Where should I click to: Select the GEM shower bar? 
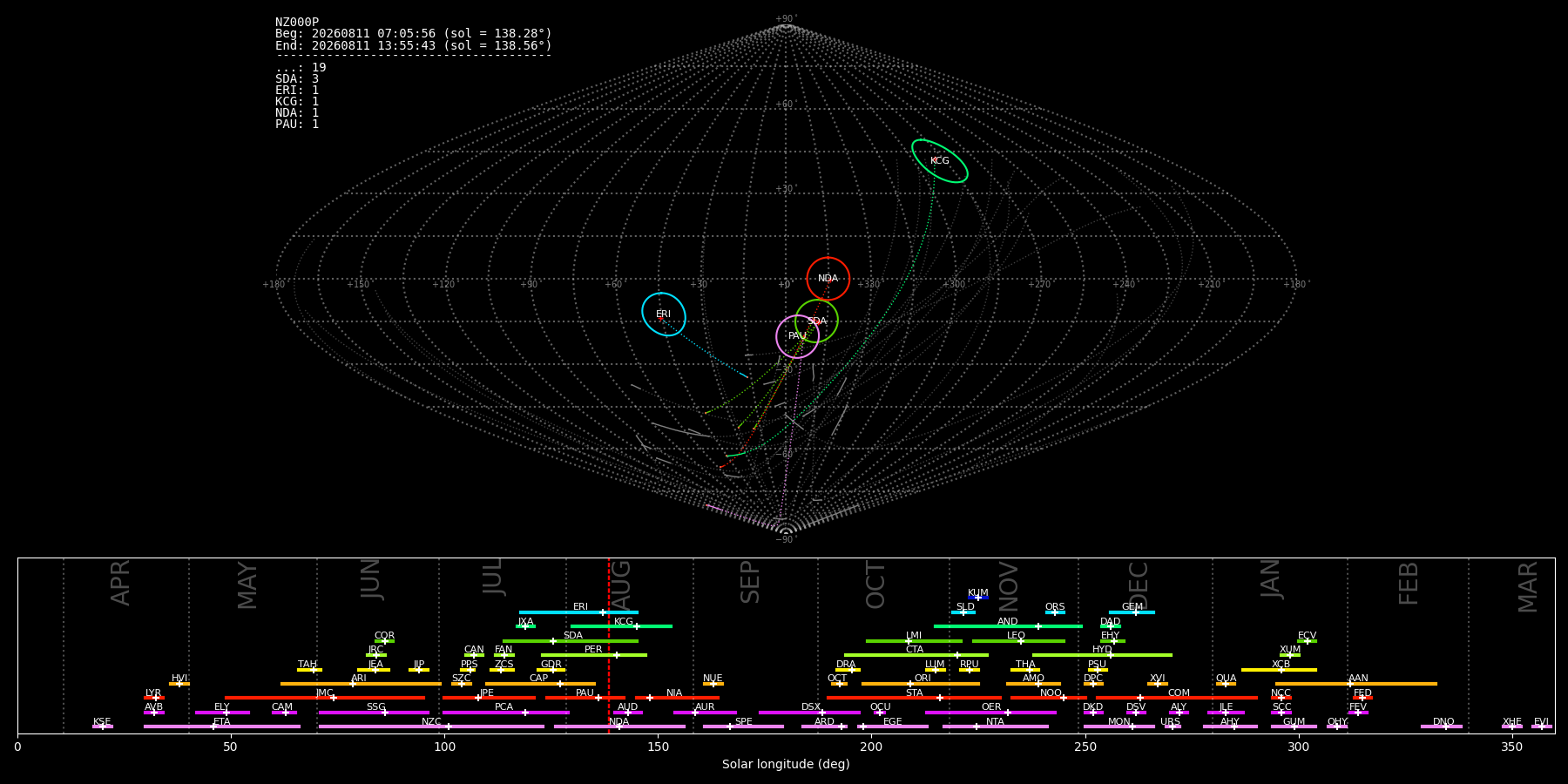[1132, 612]
